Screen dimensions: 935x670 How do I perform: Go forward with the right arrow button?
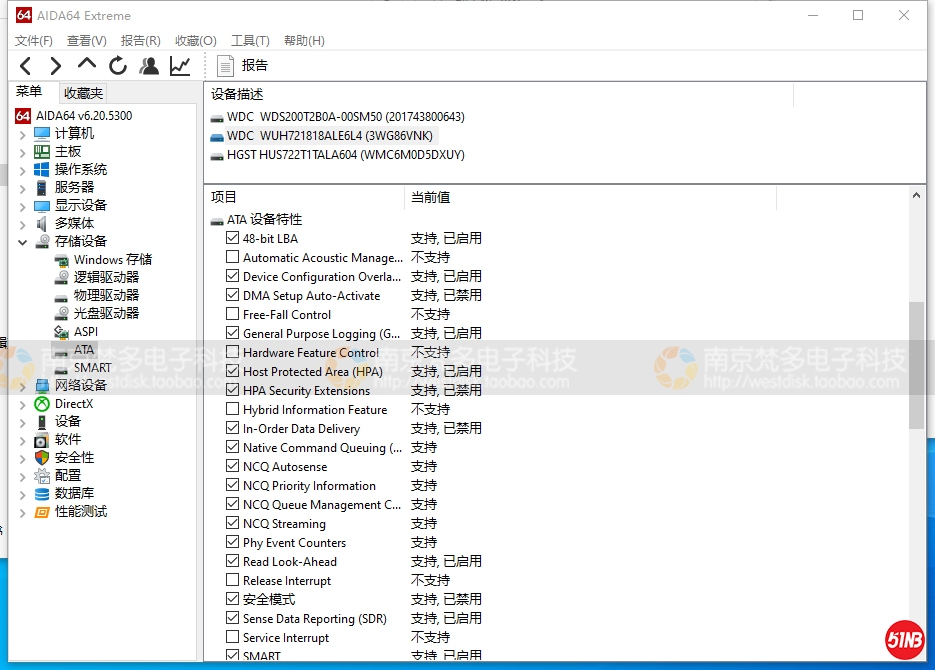pos(55,66)
